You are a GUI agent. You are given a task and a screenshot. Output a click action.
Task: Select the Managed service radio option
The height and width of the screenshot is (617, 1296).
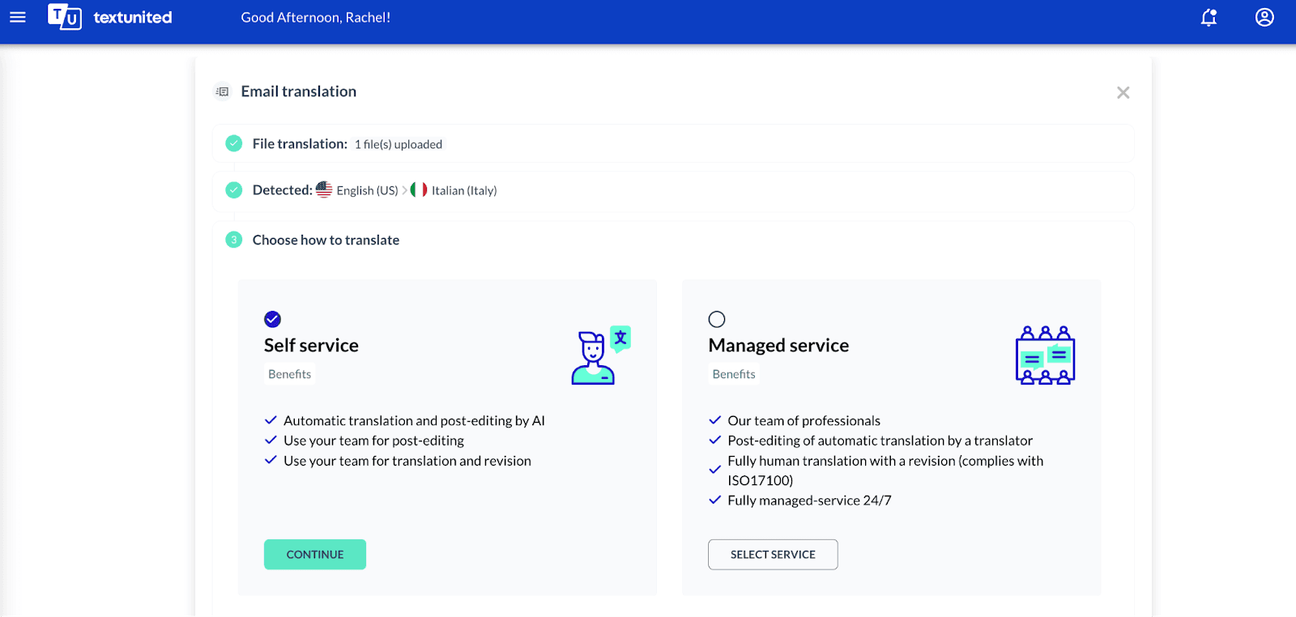pos(716,319)
